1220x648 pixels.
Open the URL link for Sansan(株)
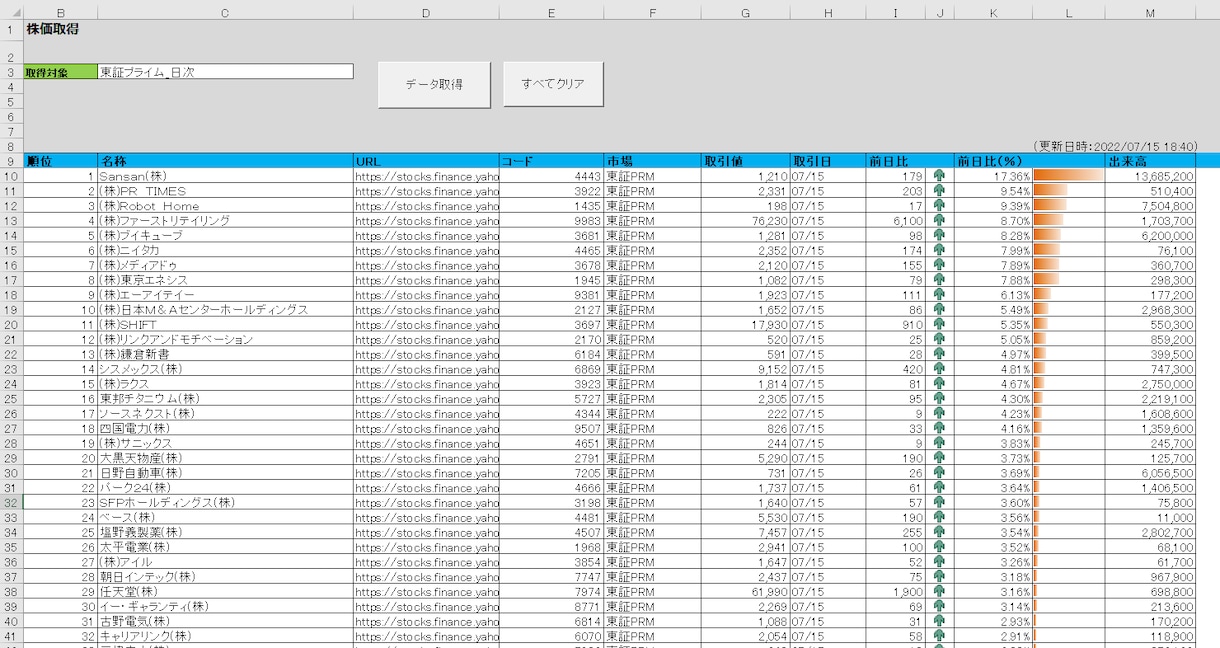(x=426, y=176)
